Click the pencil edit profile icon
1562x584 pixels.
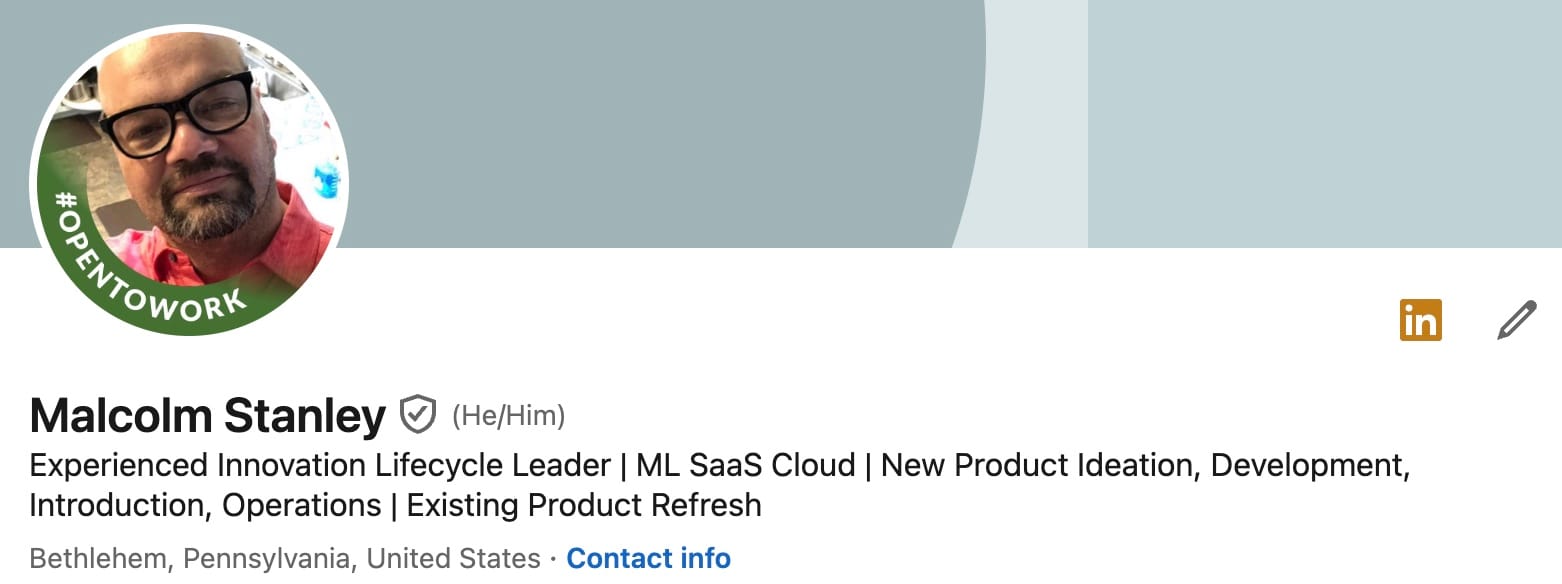[x=1516, y=321]
